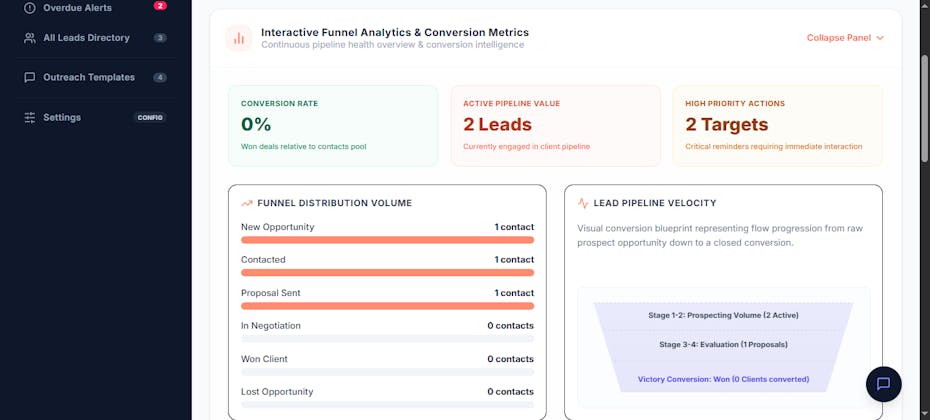930x420 pixels.
Task: Collapse the funnel analytics panel
Action: click(845, 38)
